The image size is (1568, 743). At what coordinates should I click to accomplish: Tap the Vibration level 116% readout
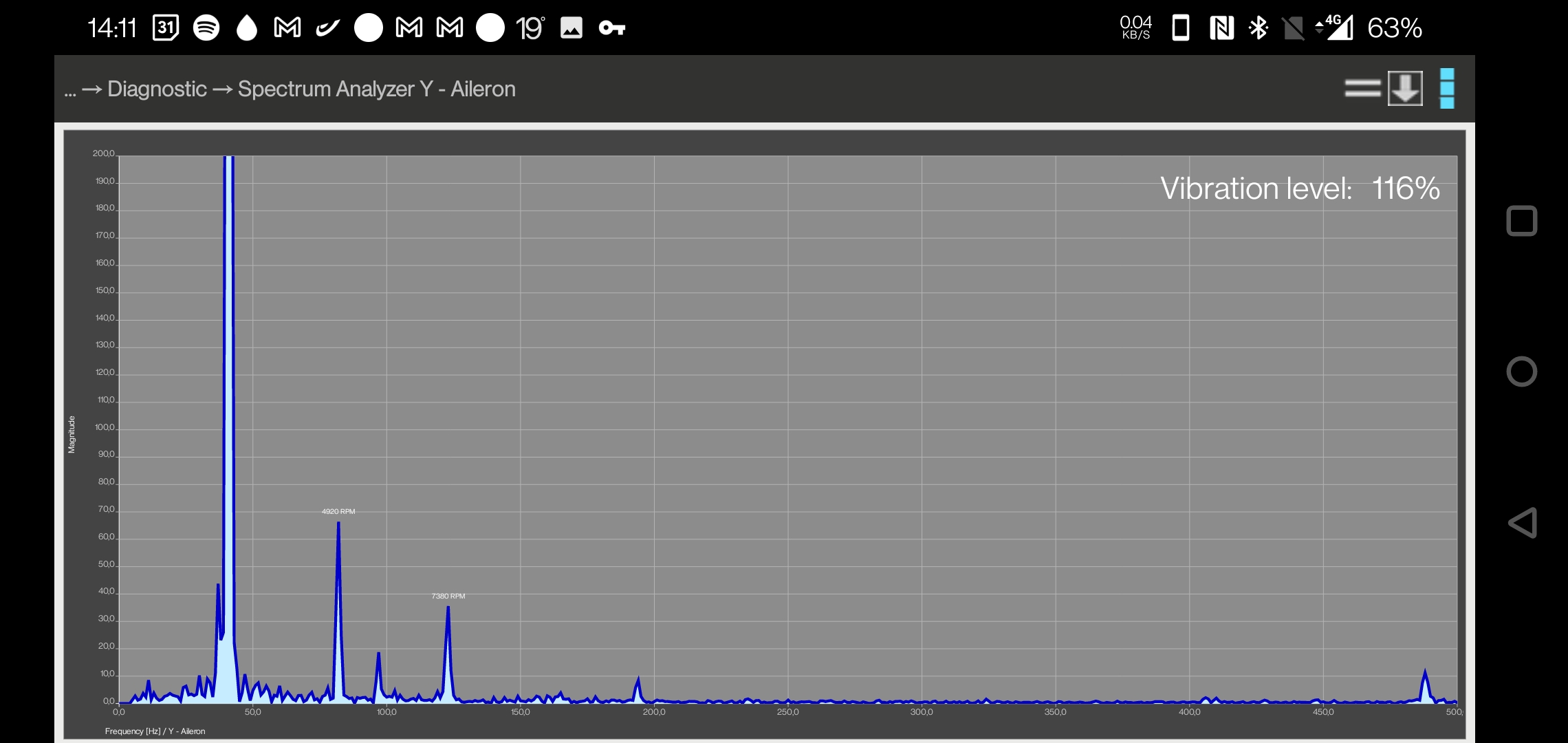point(1299,189)
